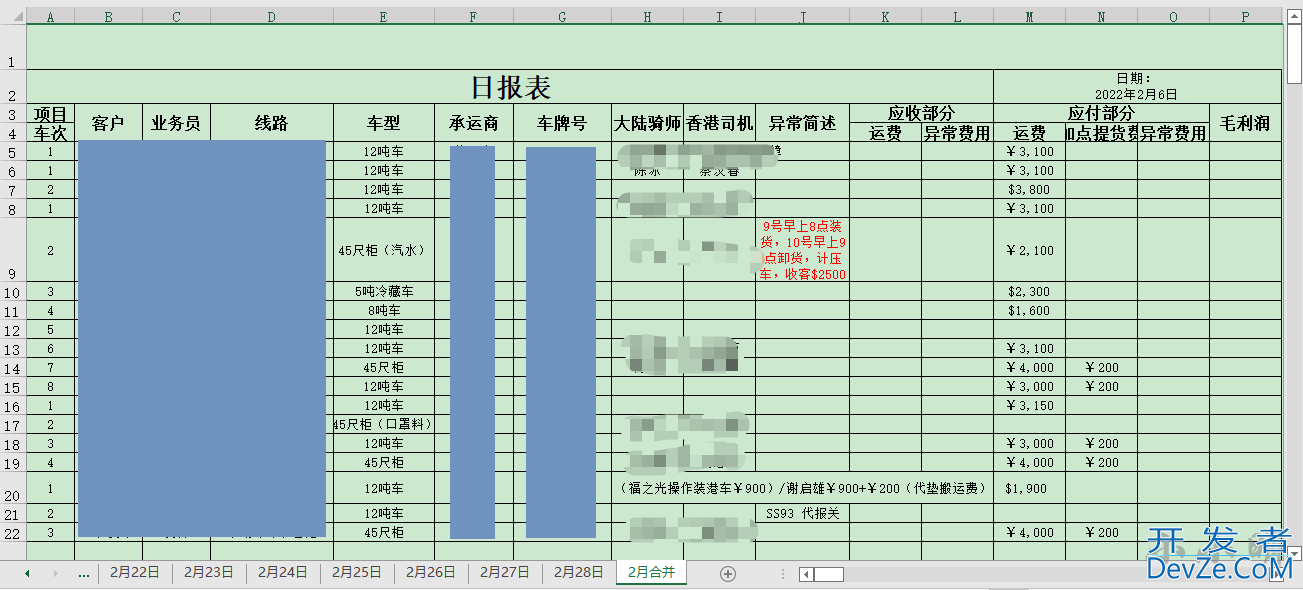Click the 车次 header cell

pyautogui.click(x=50, y=133)
